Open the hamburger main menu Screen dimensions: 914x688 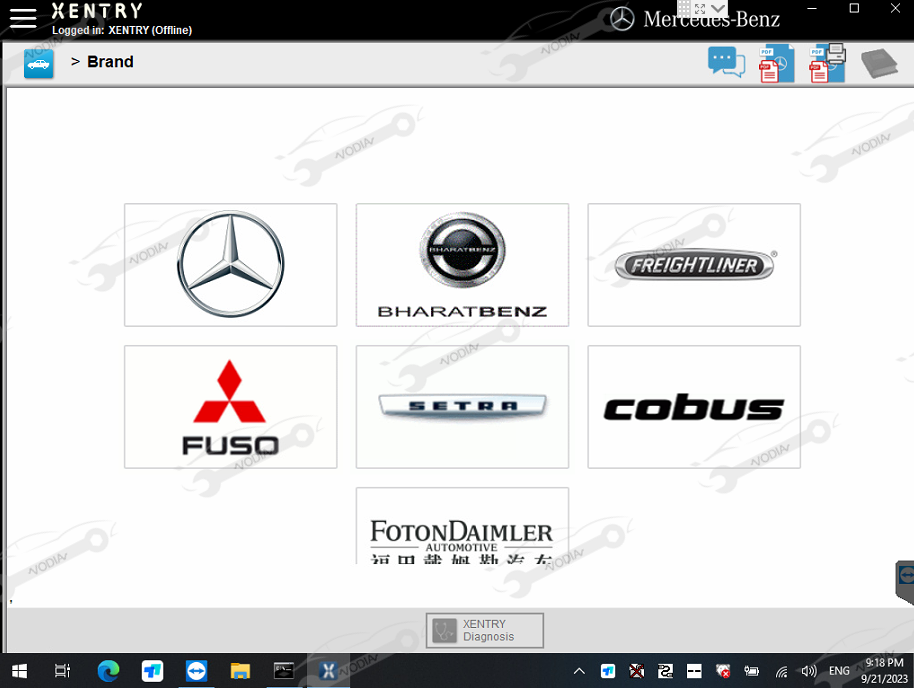pos(23,18)
